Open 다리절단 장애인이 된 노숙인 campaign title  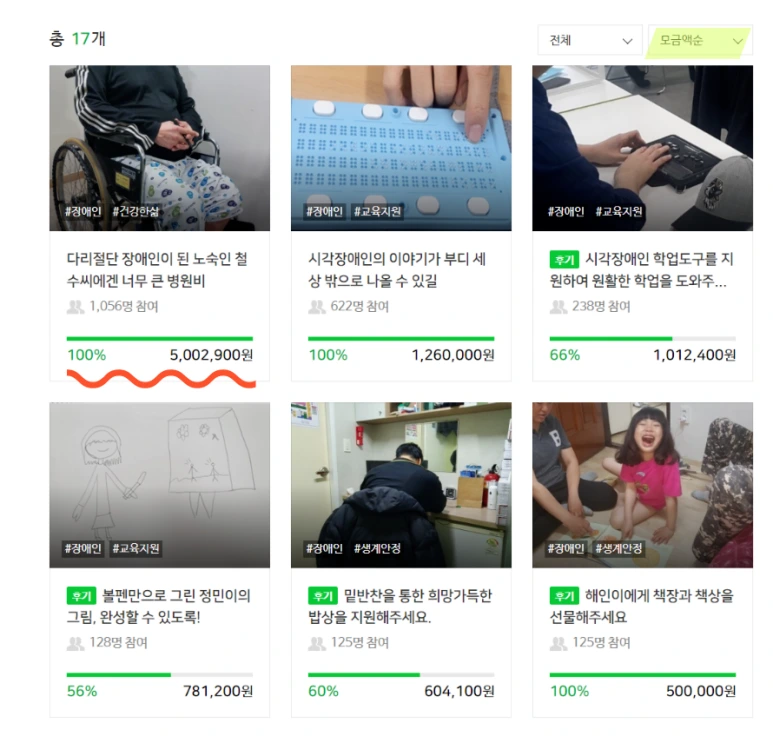(157, 270)
